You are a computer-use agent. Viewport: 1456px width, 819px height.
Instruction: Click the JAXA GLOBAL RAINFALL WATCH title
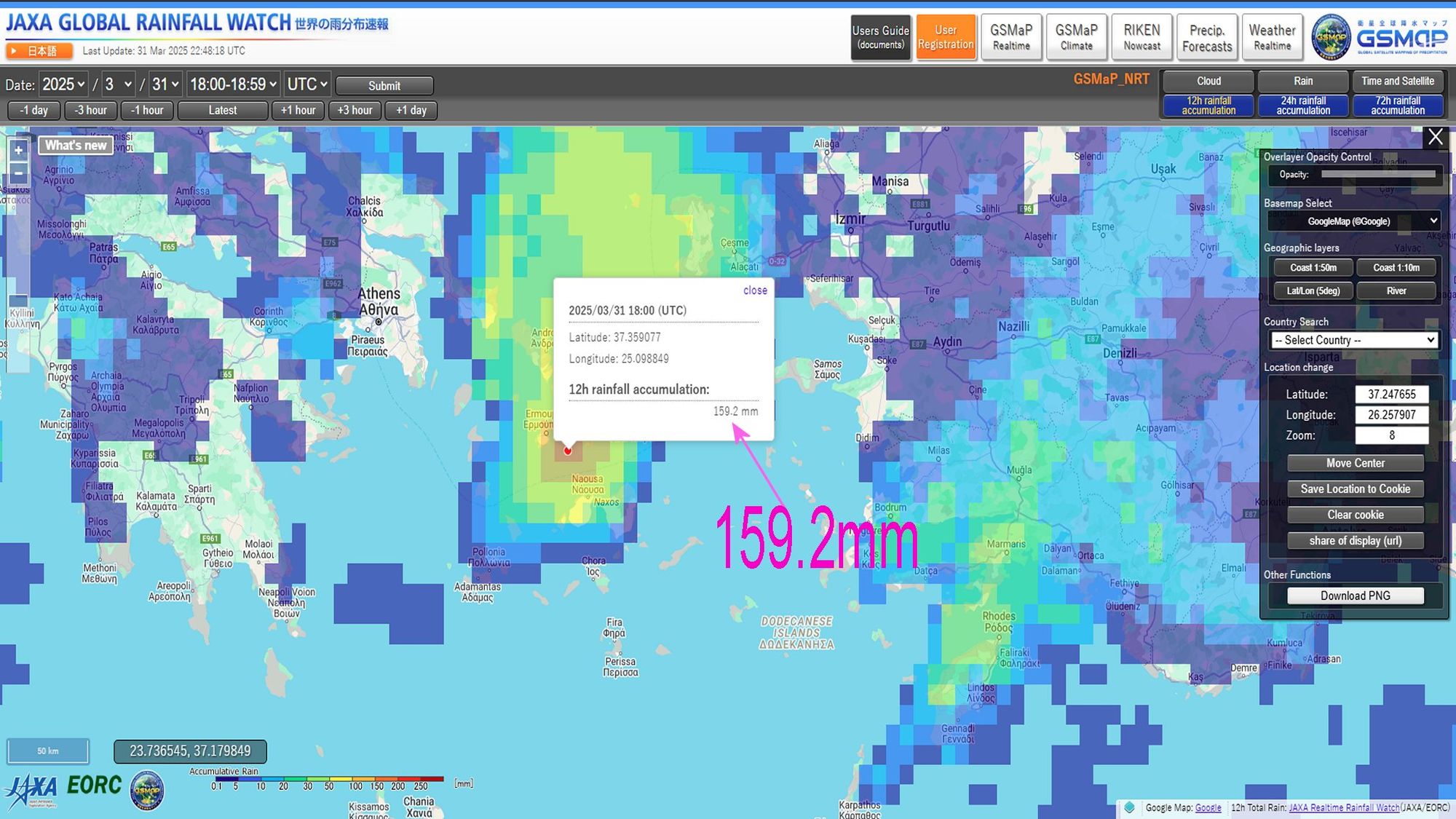(x=149, y=23)
